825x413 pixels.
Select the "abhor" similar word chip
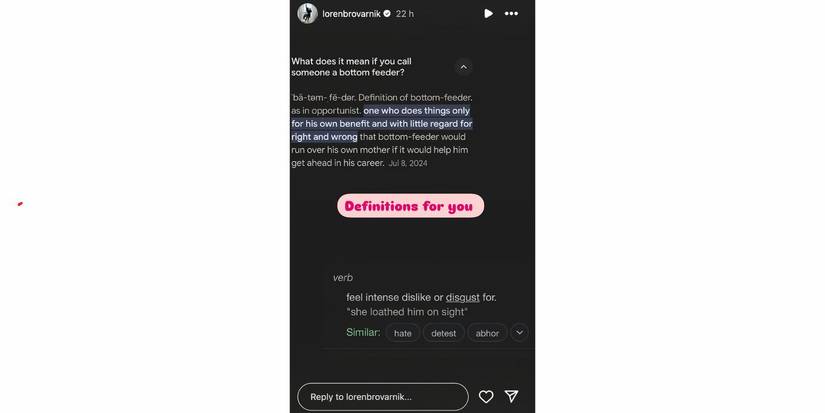pyautogui.click(x=487, y=333)
